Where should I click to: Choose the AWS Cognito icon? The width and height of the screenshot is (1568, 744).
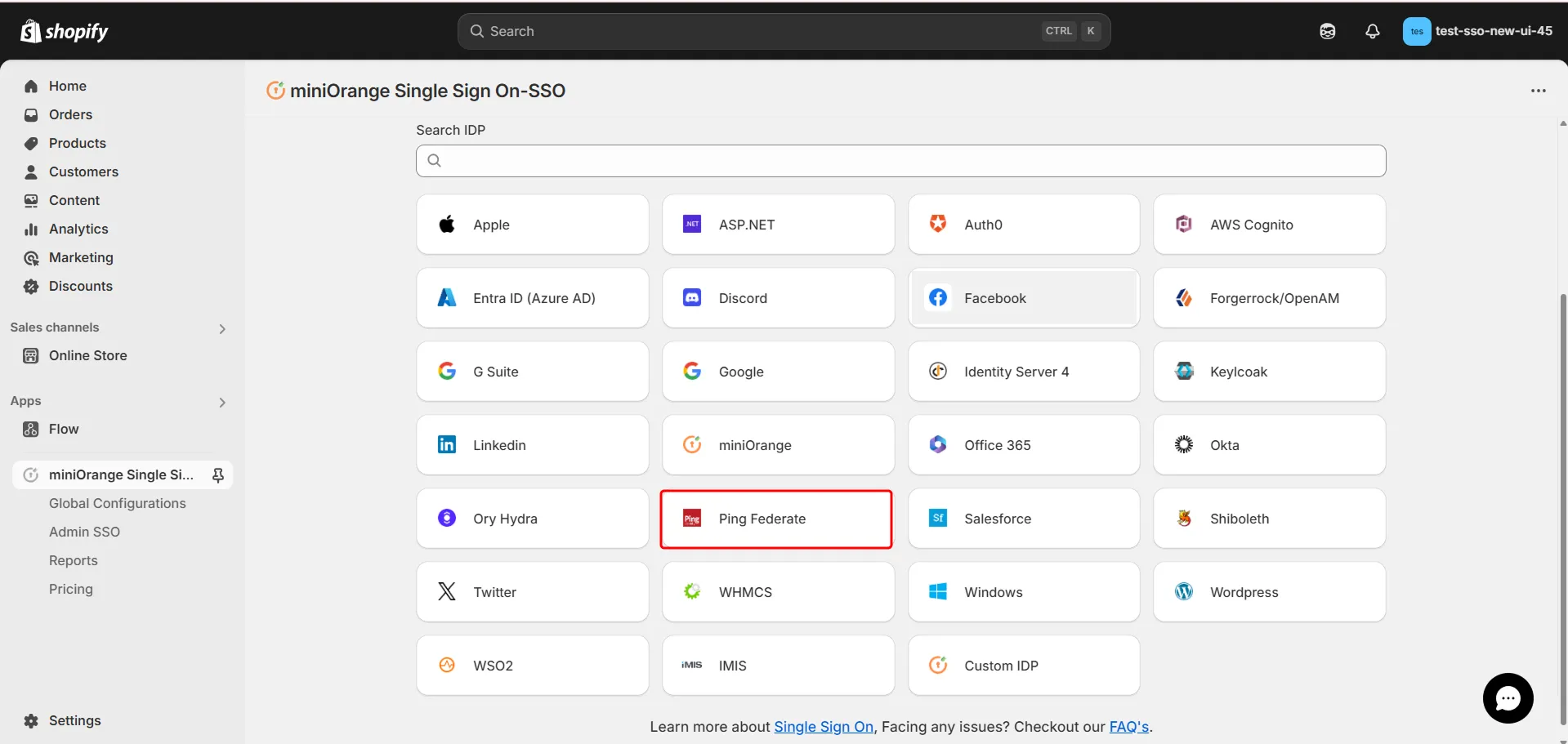point(1184,224)
